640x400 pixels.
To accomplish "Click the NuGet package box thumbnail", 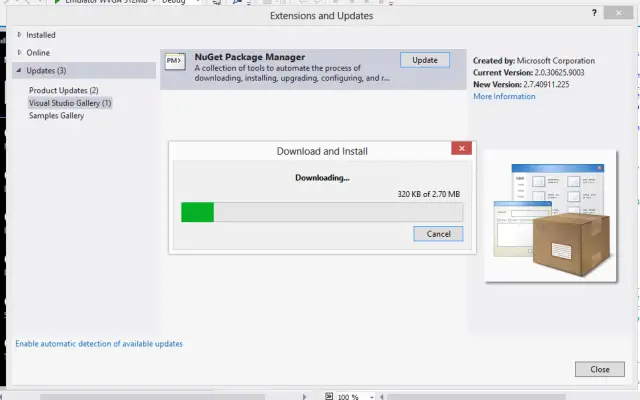I will pyautogui.click(x=550, y=216).
